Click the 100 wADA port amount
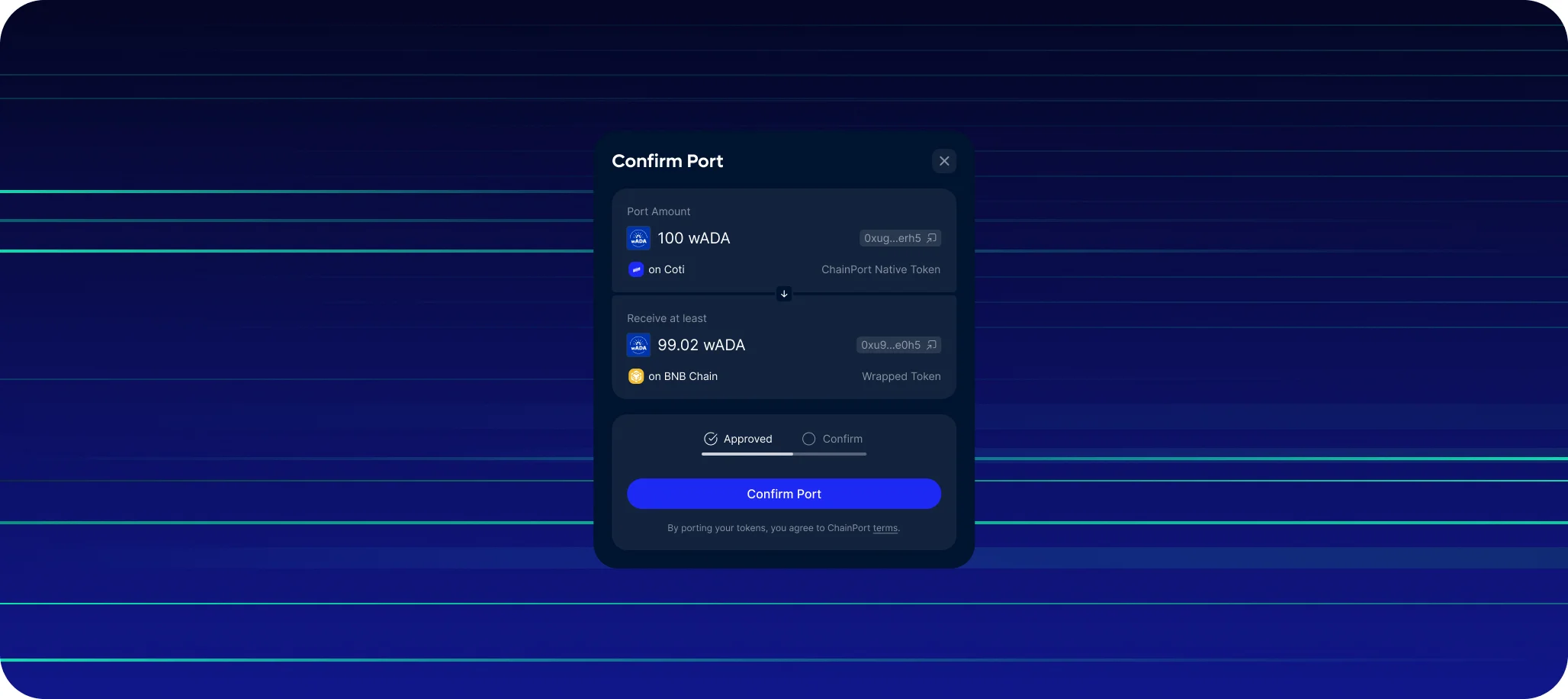1568x699 pixels. tap(694, 238)
